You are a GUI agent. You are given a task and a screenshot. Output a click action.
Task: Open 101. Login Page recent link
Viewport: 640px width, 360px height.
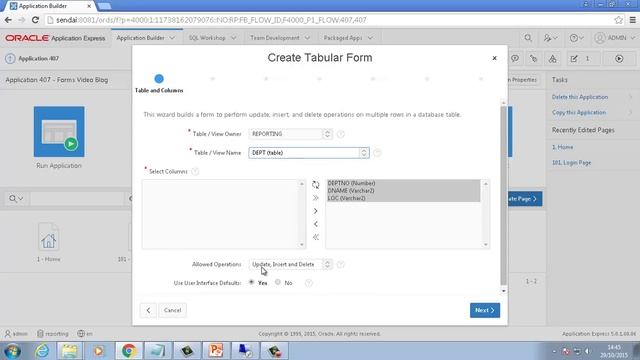(571, 163)
